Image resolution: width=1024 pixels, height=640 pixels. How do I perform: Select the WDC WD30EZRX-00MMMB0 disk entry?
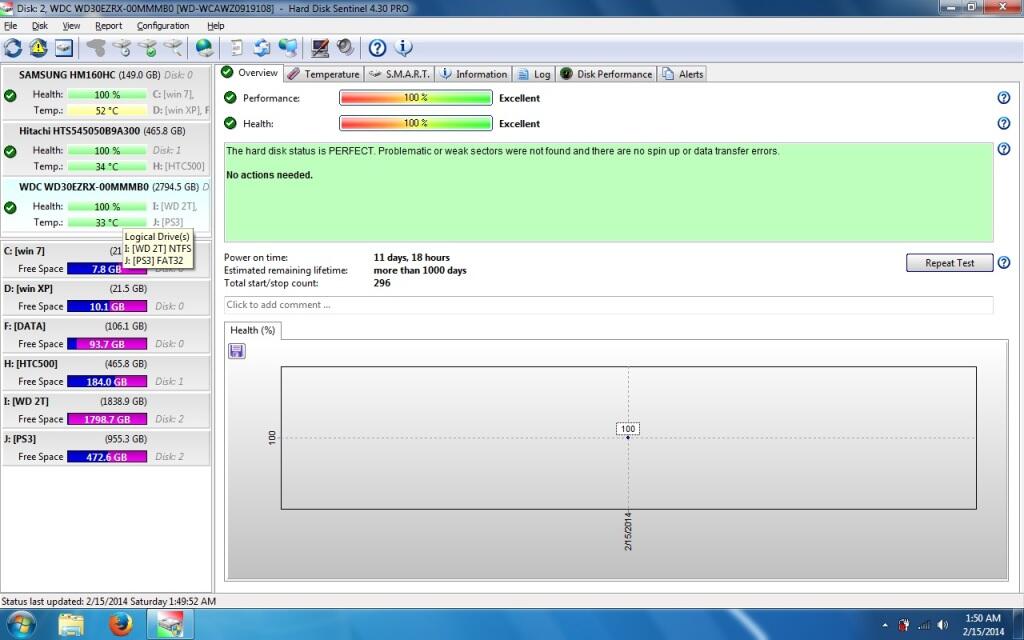tap(106, 204)
